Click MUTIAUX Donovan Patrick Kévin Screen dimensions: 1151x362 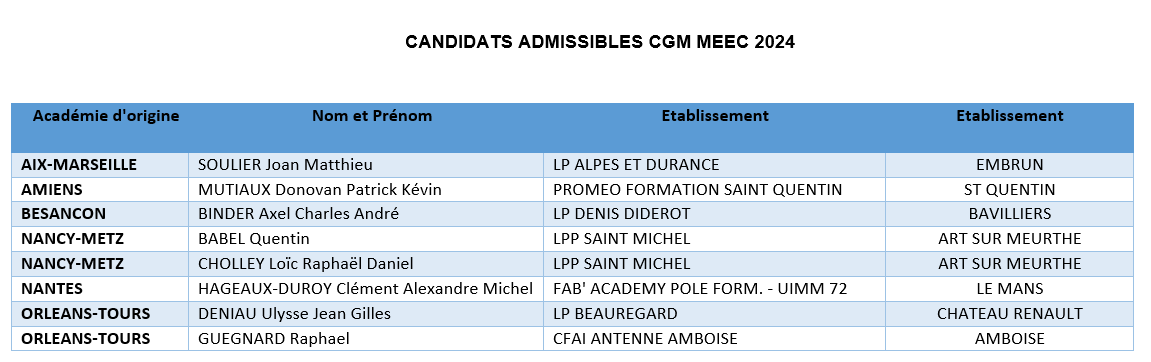pyautogui.click(x=320, y=189)
